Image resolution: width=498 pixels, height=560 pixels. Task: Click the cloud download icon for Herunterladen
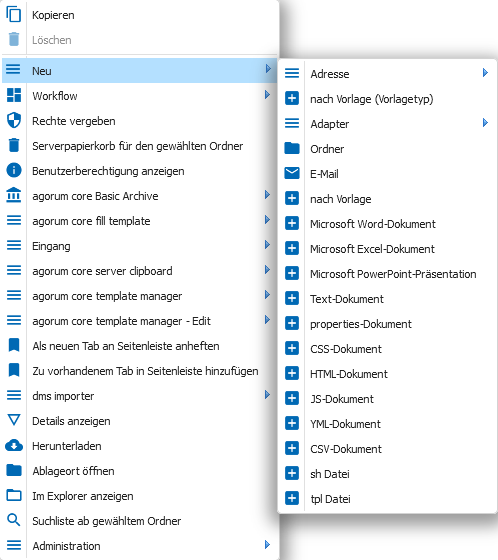[x=14, y=446]
